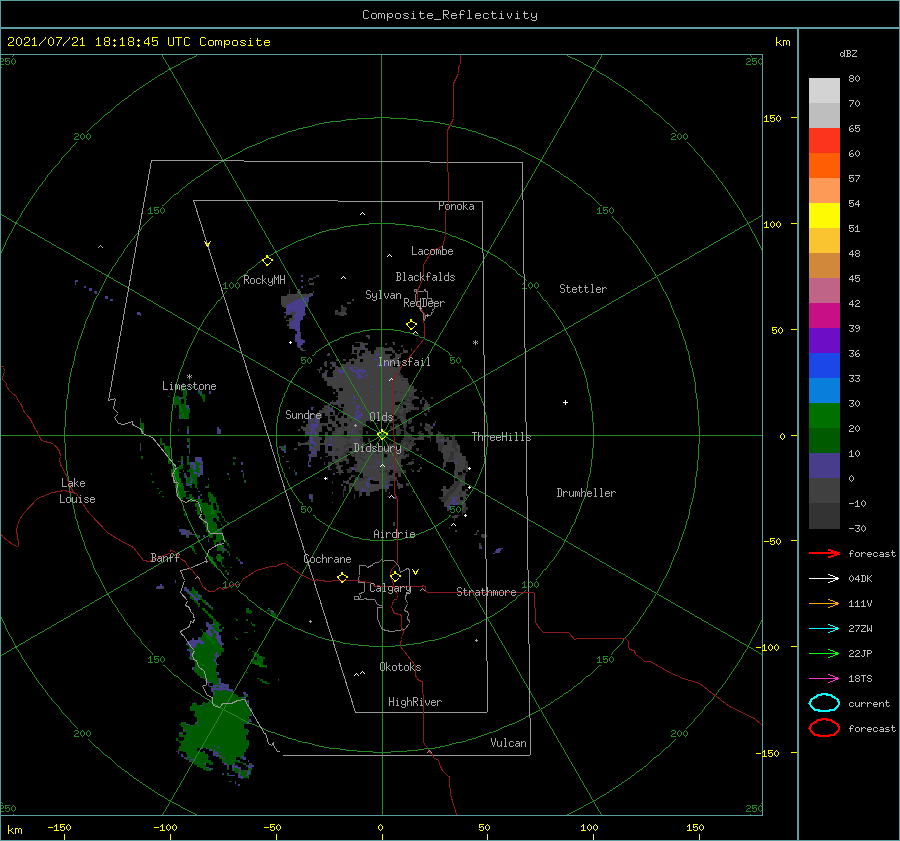
Task: Select the Innisfail label
Action: (x=404, y=362)
